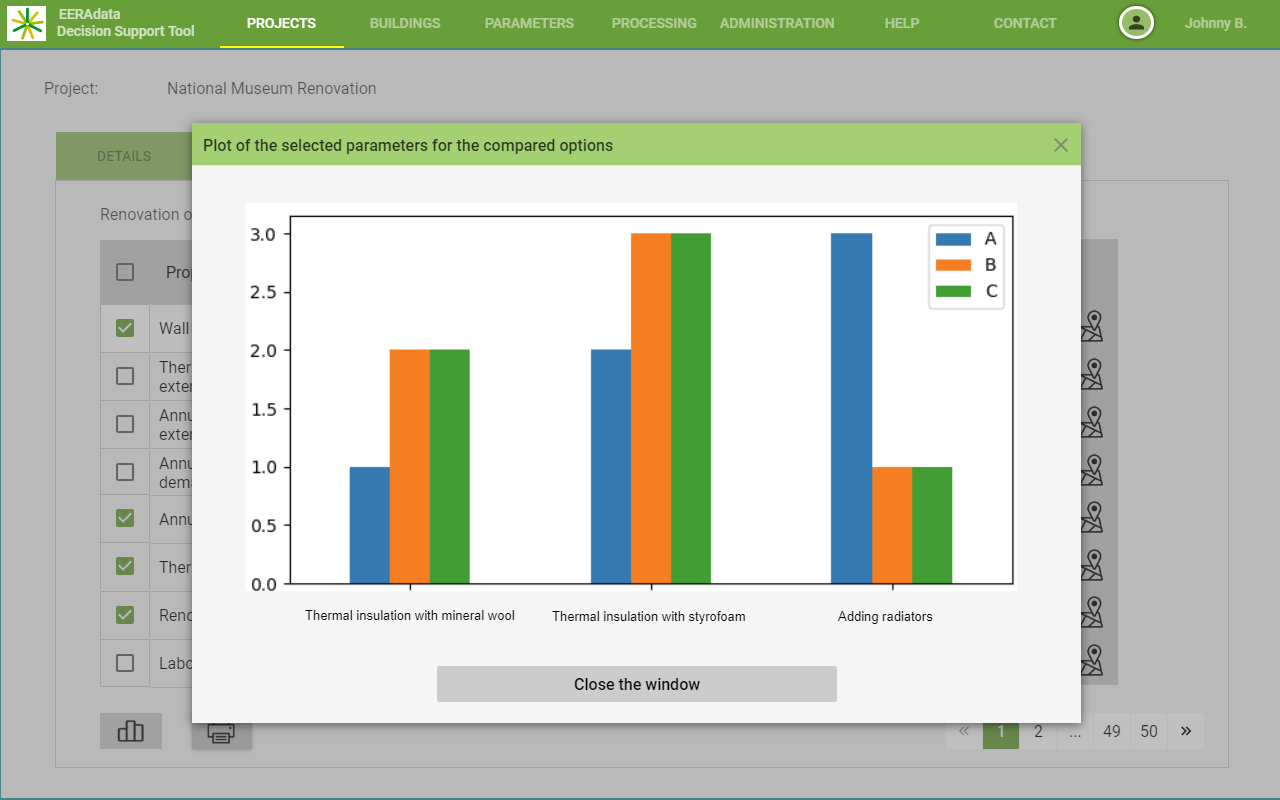The width and height of the screenshot is (1280, 800).
Task: Go to page 50 in pagination
Action: click(1149, 731)
